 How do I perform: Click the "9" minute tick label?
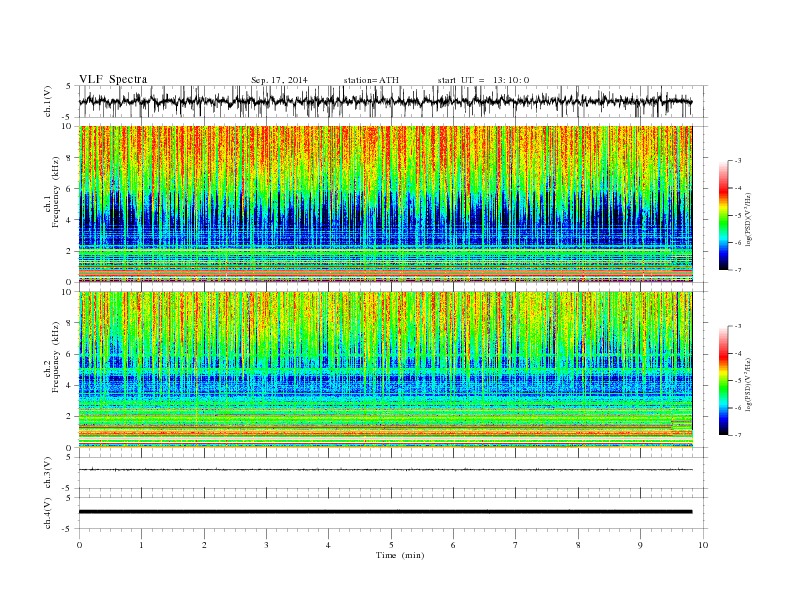[640, 545]
